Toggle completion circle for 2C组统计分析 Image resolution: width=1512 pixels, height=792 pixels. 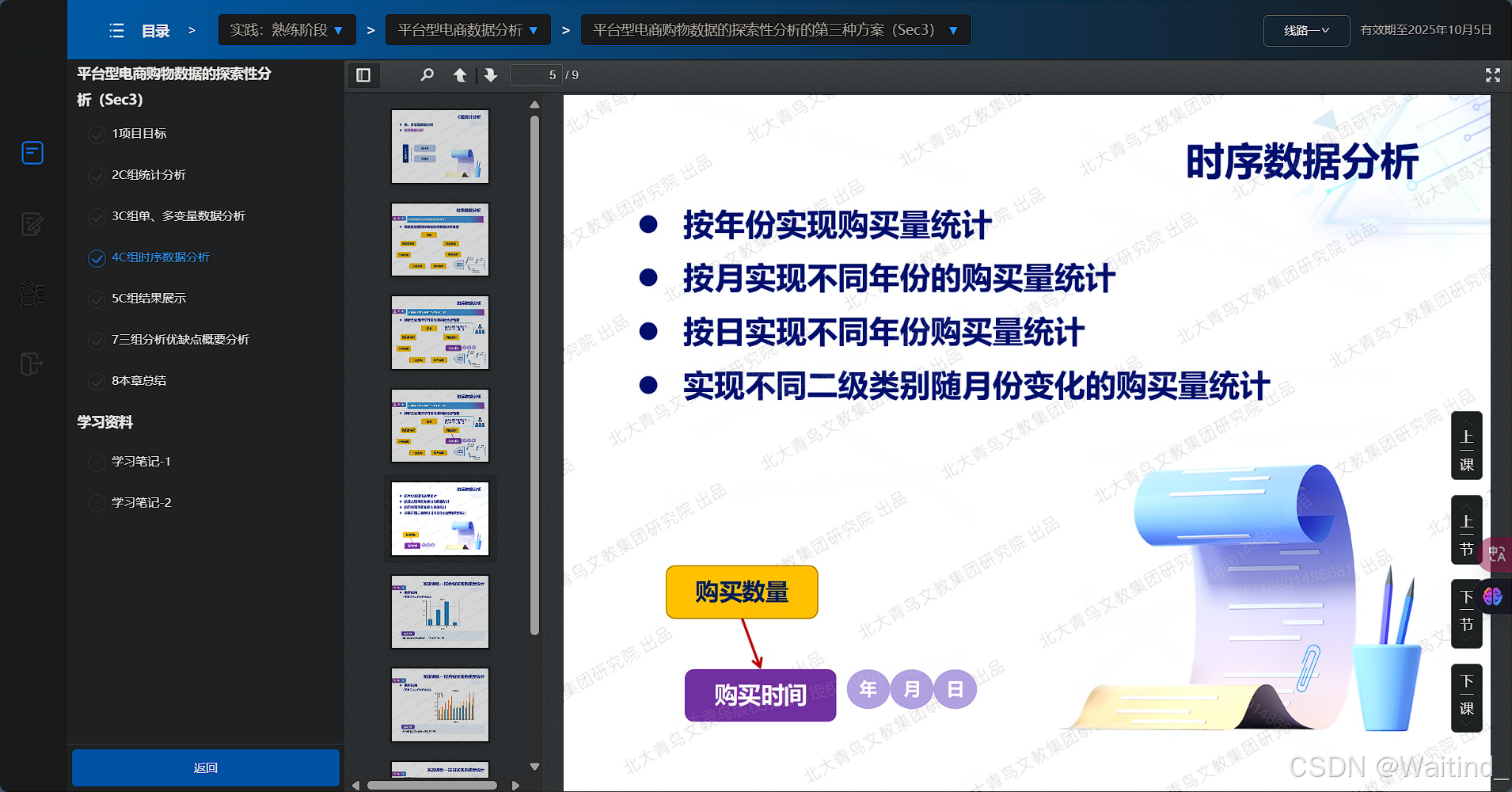pos(97,176)
